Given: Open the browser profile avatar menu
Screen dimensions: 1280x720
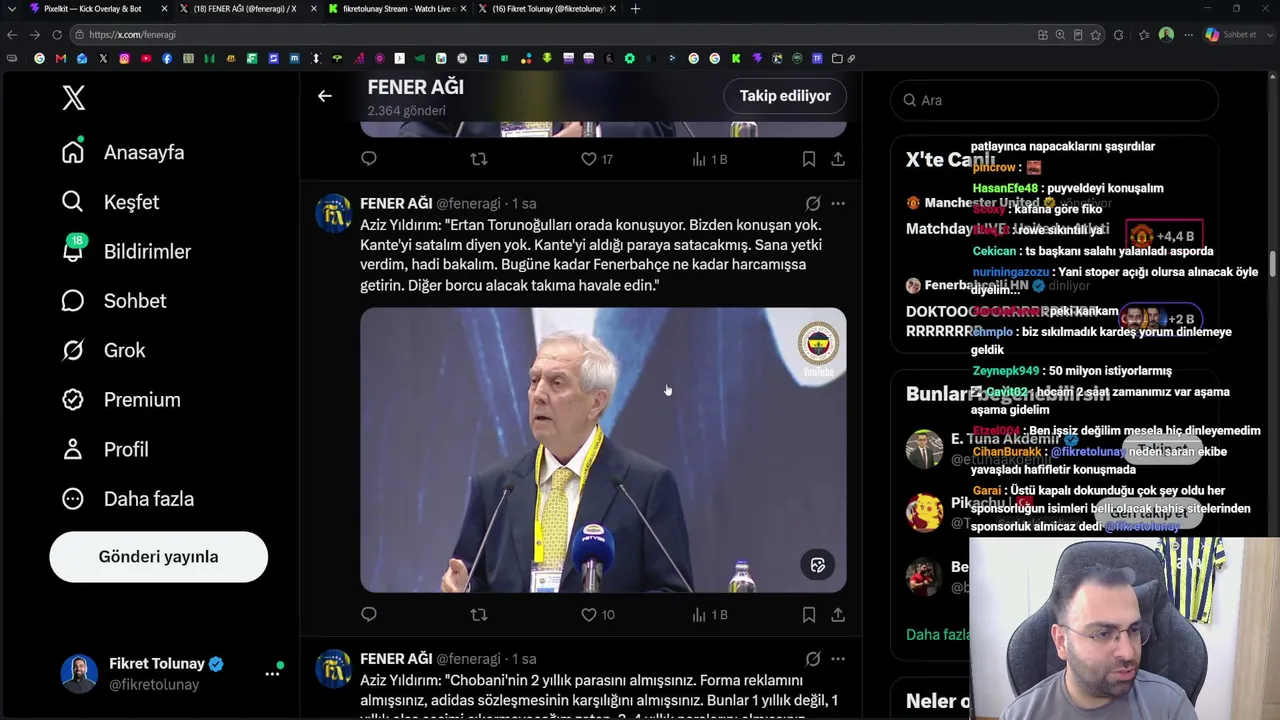Looking at the screenshot, I should (x=1166, y=35).
